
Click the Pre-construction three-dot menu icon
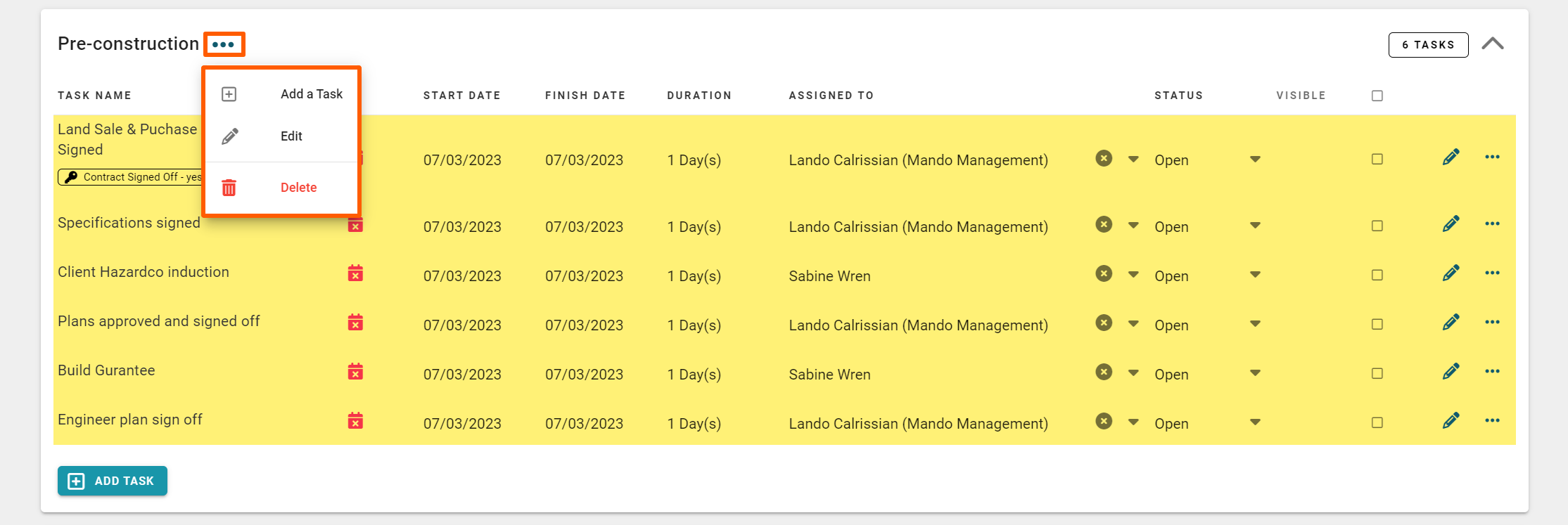click(224, 44)
